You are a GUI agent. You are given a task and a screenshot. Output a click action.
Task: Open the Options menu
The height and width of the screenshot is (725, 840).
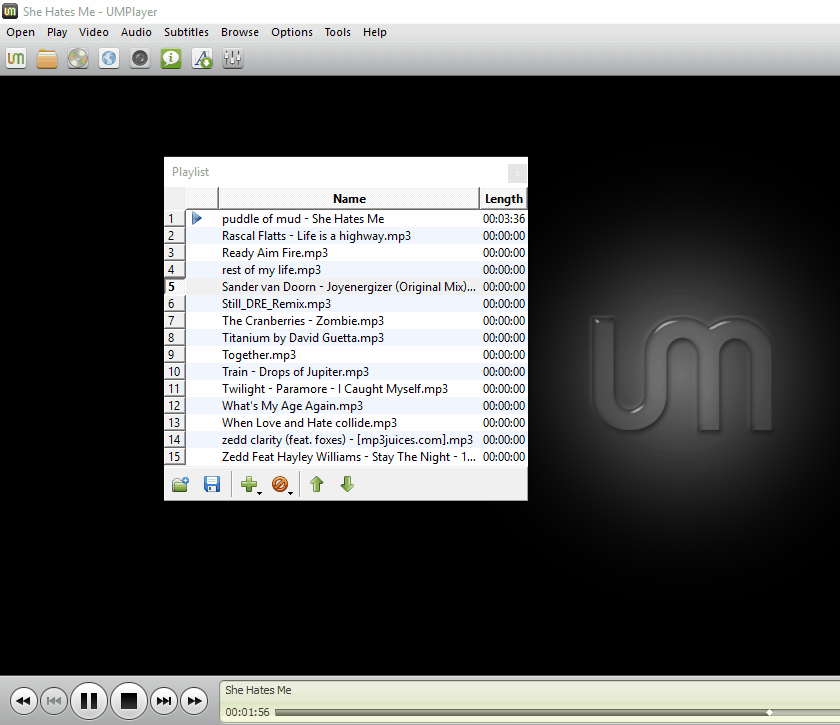pos(292,32)
